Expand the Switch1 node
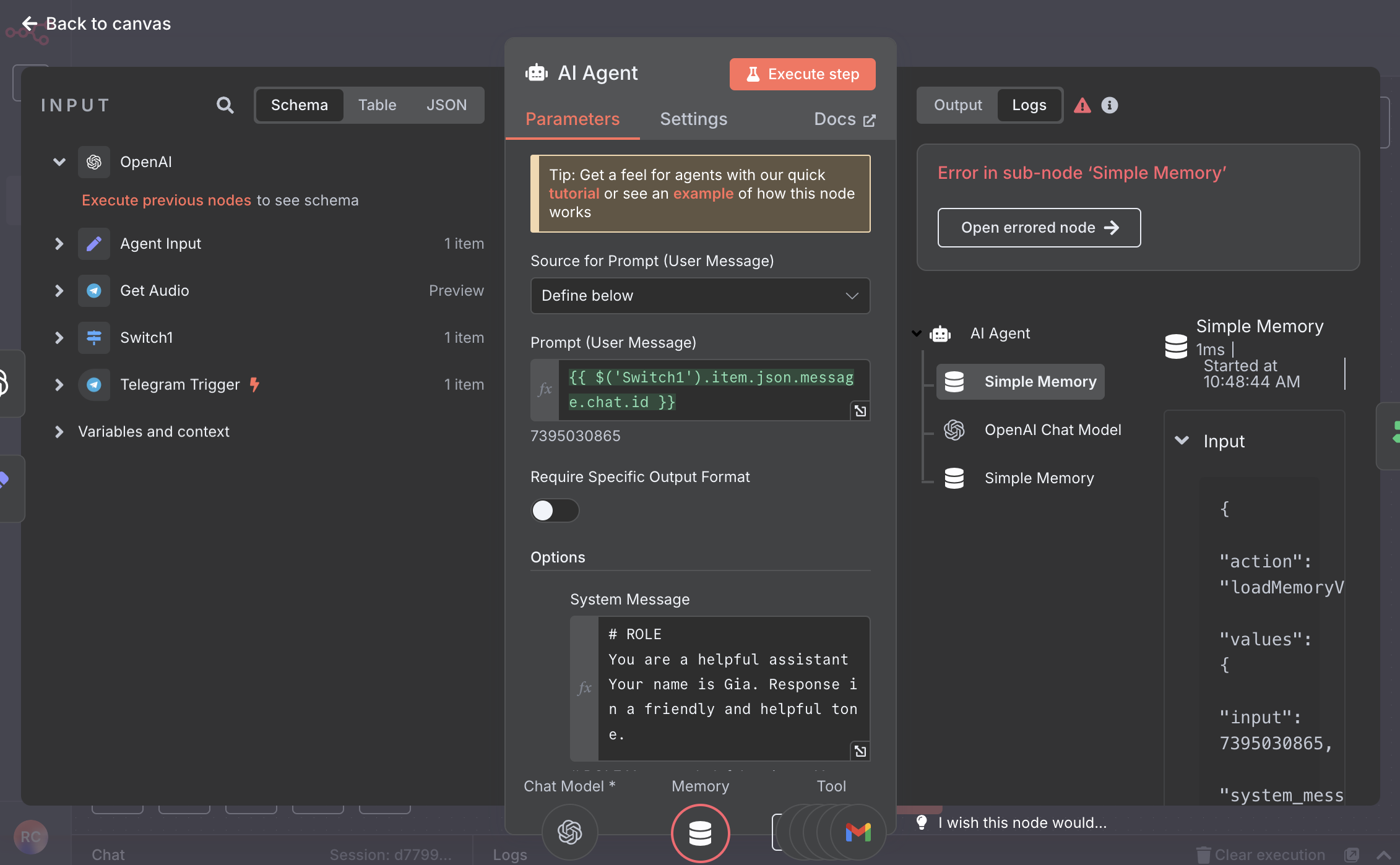This screenshot has width=1400, height=865. pos(59,338)
